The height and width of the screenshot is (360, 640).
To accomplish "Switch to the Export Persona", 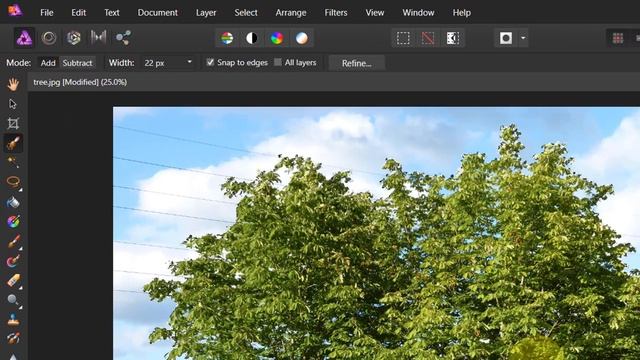I will tap(123, 38).
